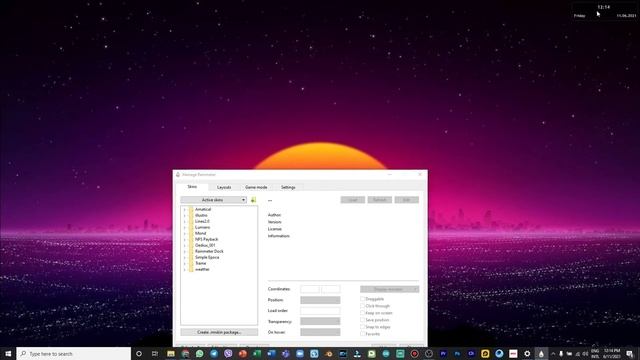Screen dimensions: 640x360
Task: Select the Lumiero skin folder
Action: coord(202,227)
